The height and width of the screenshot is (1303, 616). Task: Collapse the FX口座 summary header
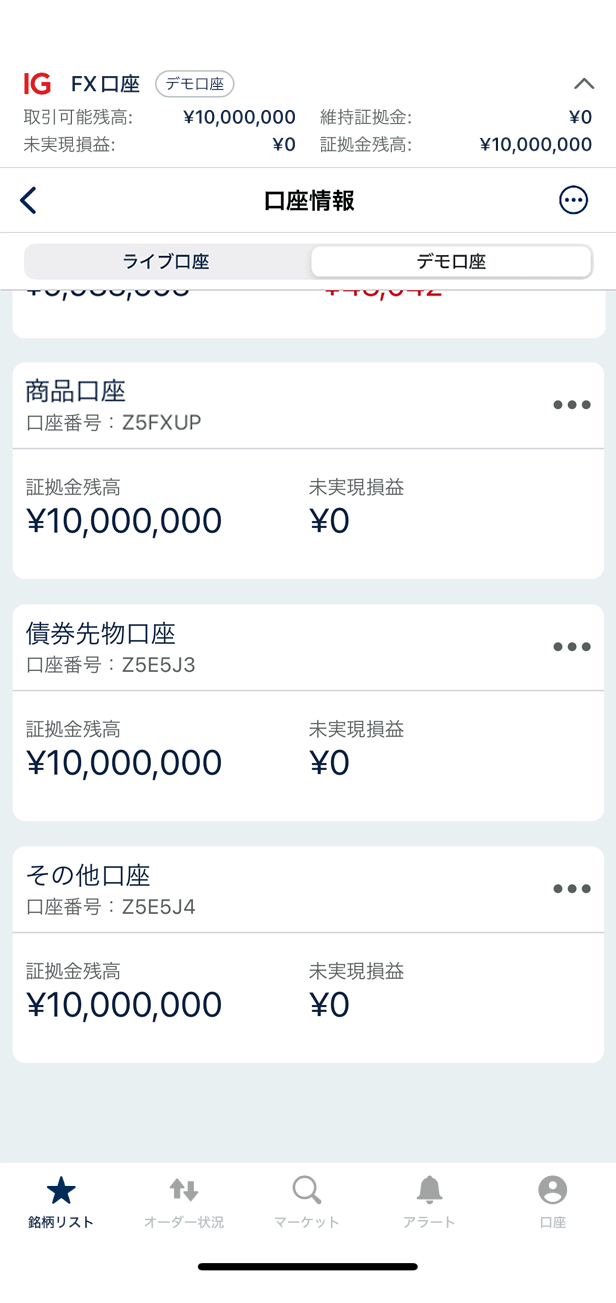click(583, 84)
